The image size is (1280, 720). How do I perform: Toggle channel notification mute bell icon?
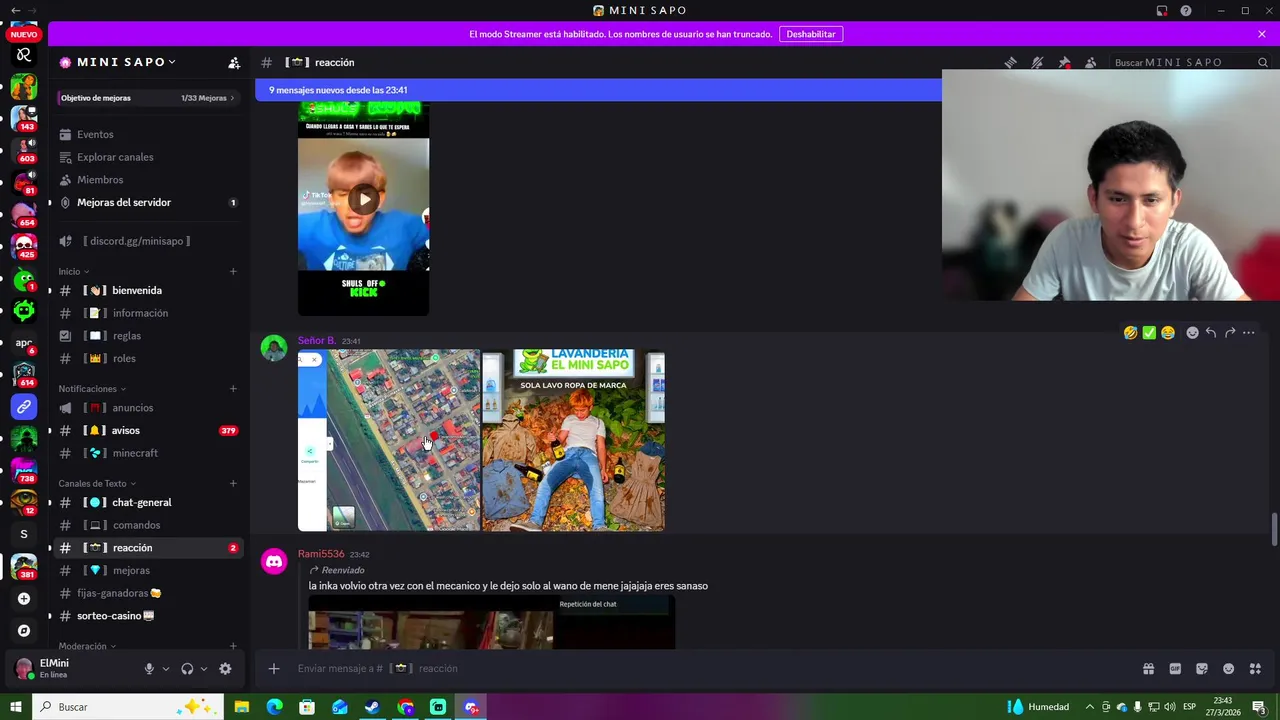(x=1037, y=62)
